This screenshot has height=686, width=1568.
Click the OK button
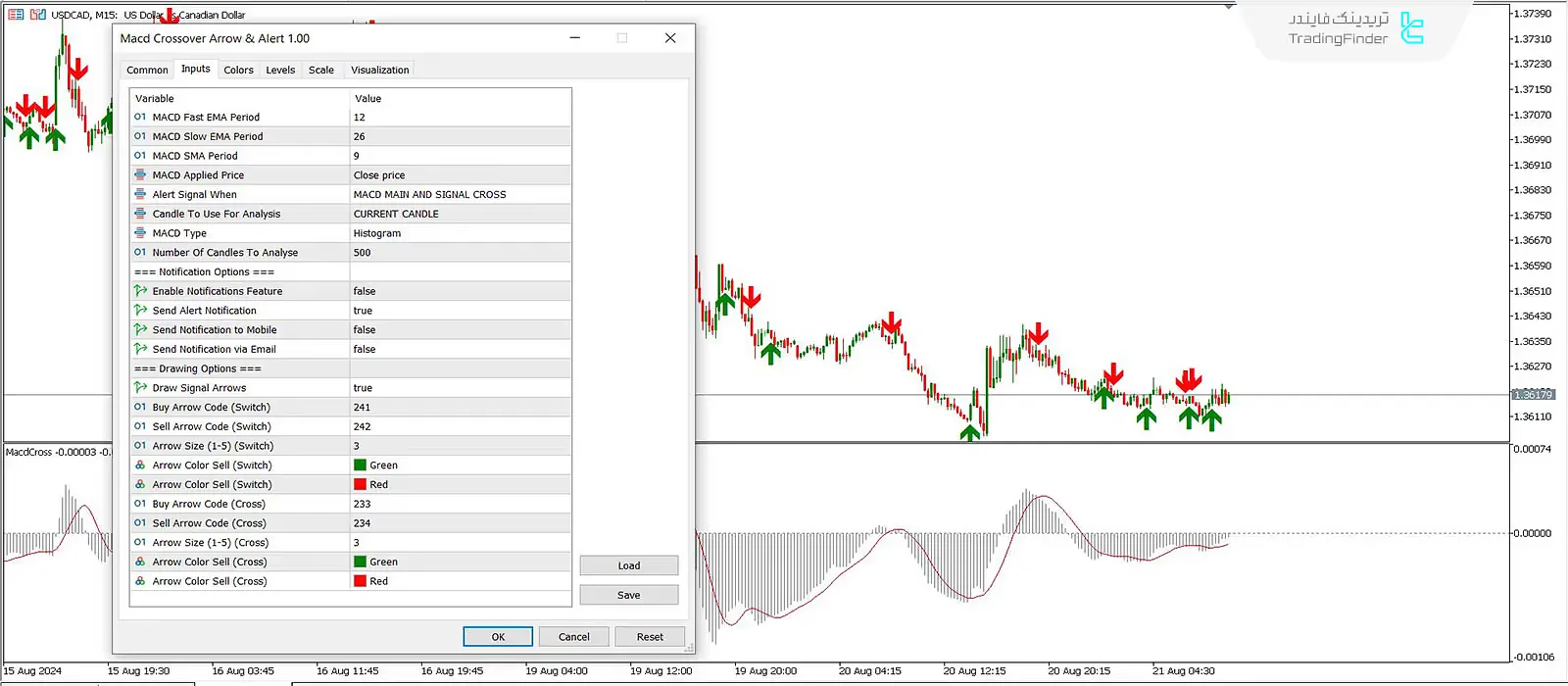tap(498, 637)
